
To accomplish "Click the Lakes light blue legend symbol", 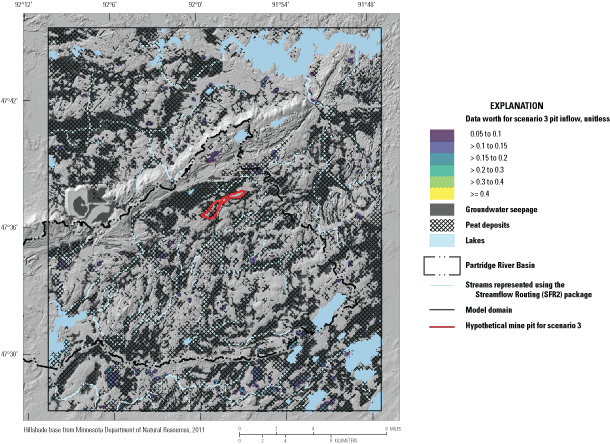I will [441, 241].
